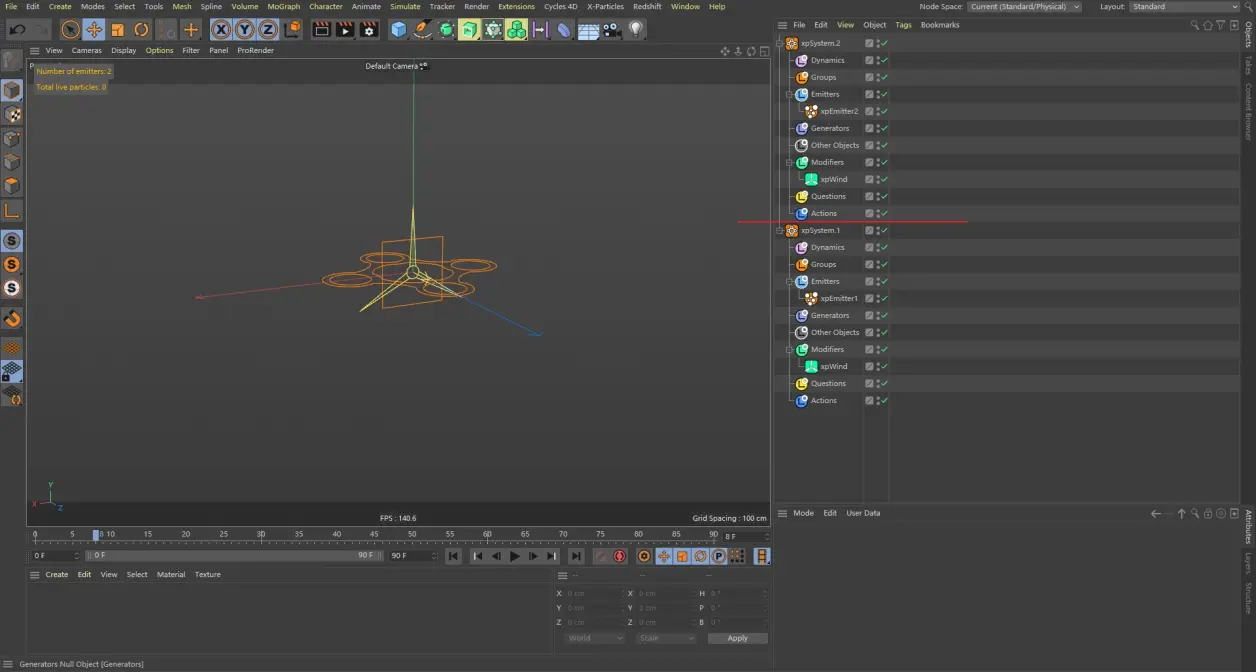Select the Move tool
The image size is (1256, 672).
click(x=93, y=29)
